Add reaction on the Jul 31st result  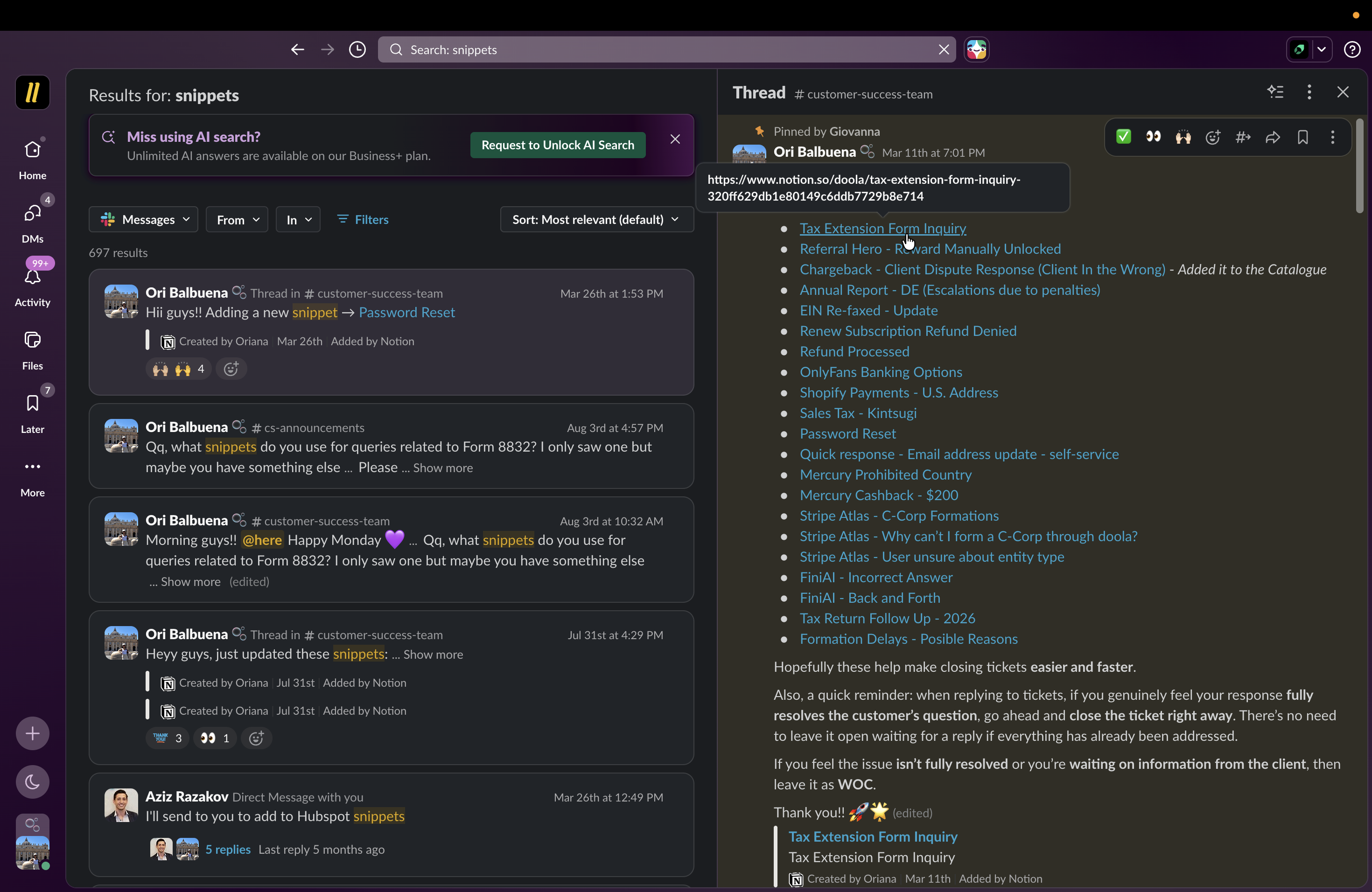pyautogui.click(x=257, y=738)
